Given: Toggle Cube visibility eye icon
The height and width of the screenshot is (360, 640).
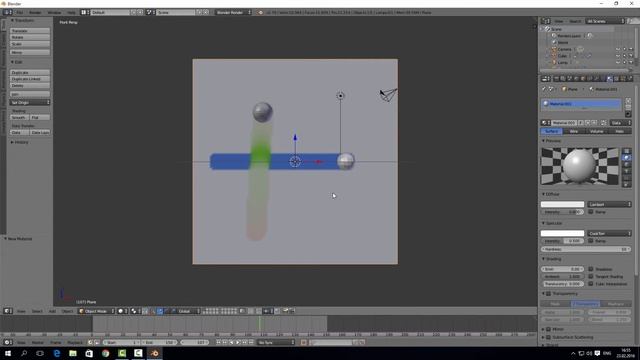Looking at the screenshot, I should click(x=618, y=56).
